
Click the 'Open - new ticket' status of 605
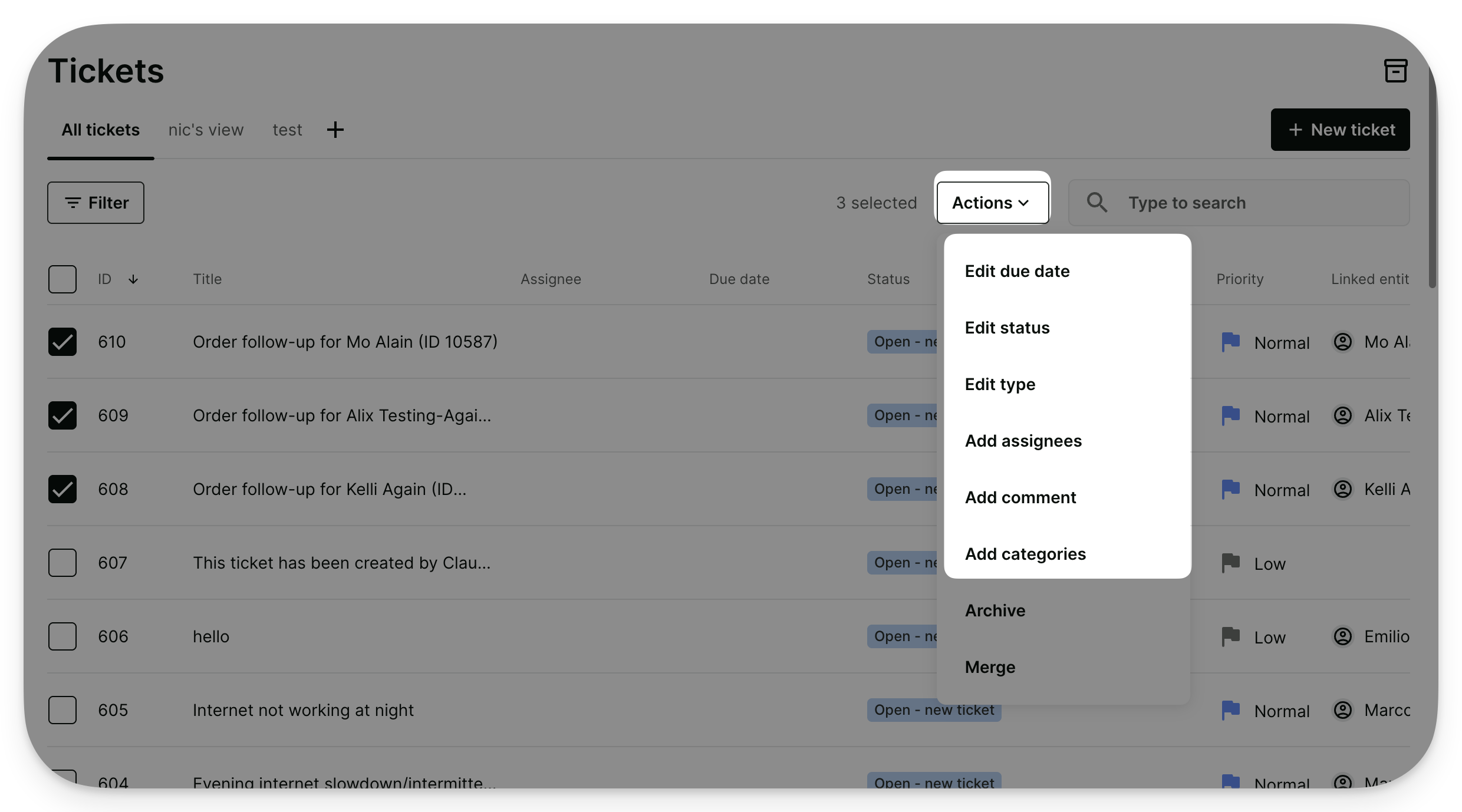point(934,710)
